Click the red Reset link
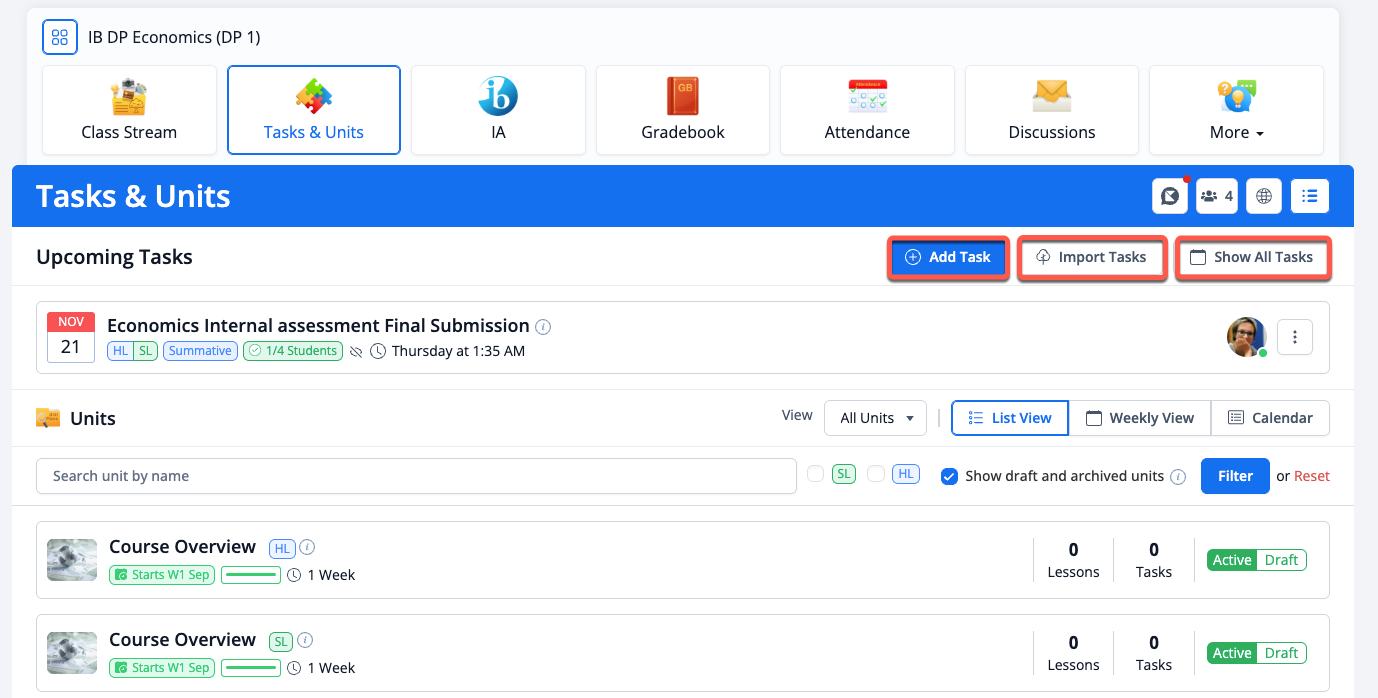This screenshot has width=1378, height=698. click(x=1311, y=476)
